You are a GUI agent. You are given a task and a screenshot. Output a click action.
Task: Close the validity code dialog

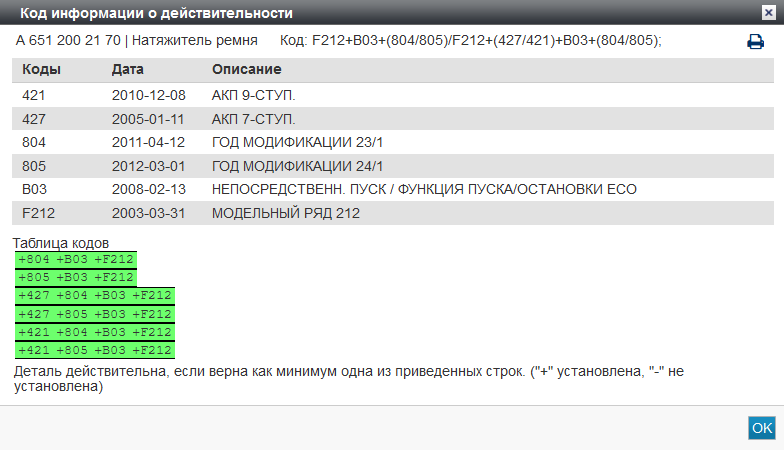click(x=767, y=13)
